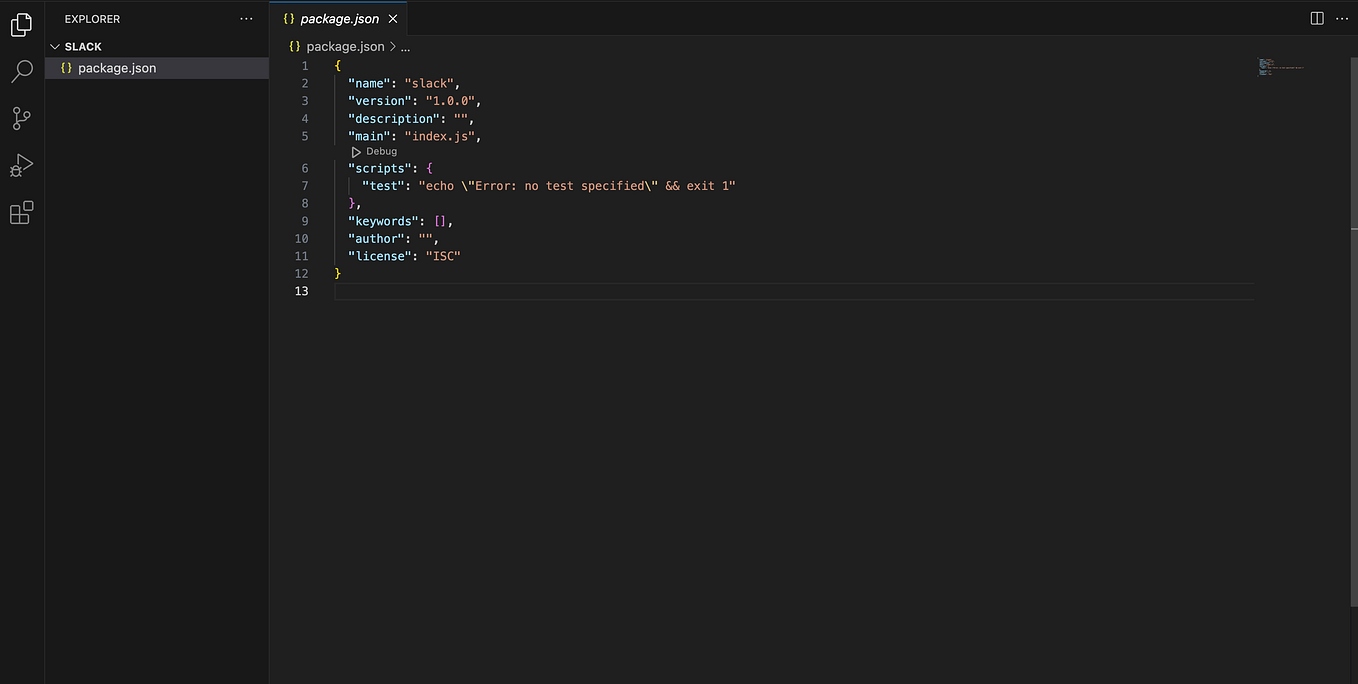Click line number 1 in the gutter
Viewport: 1358px width, 684px height.
point(305,66)
